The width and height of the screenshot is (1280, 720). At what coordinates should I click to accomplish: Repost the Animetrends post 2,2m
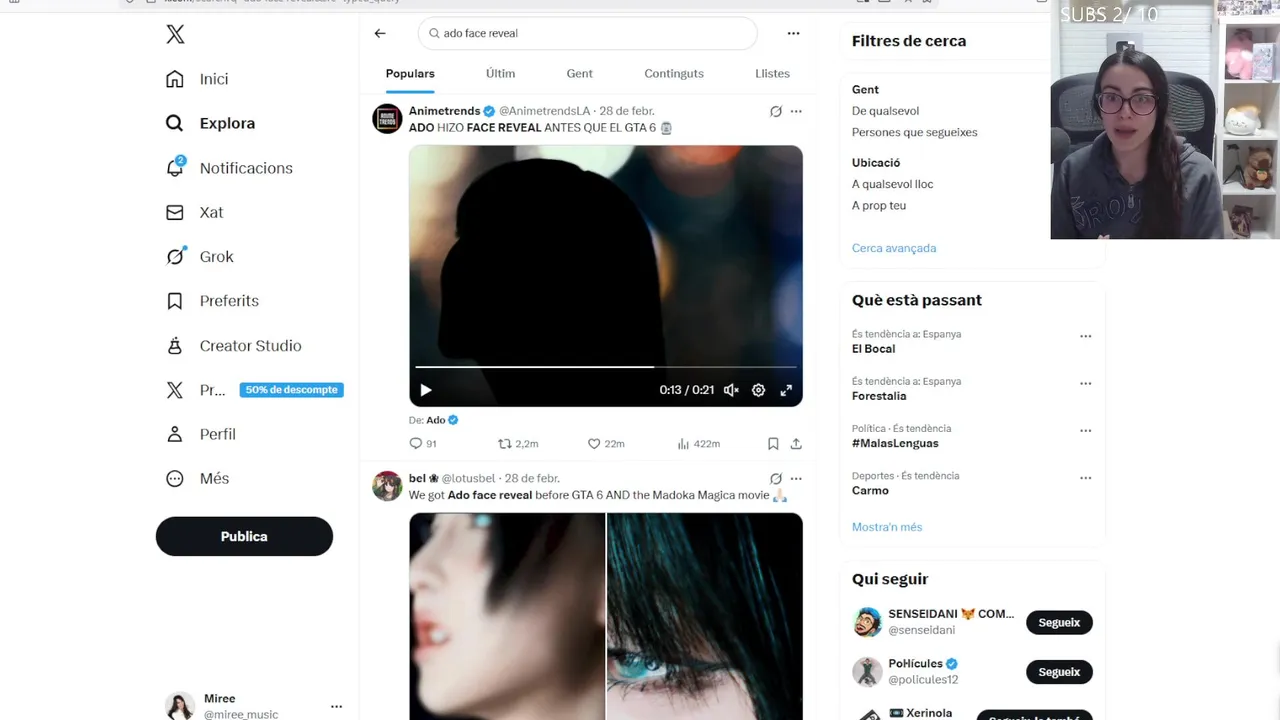[x=518, y=444]
